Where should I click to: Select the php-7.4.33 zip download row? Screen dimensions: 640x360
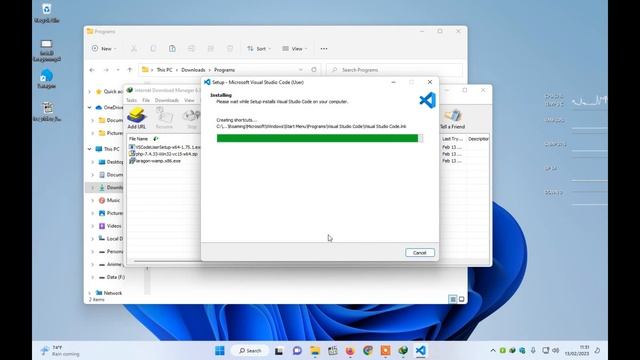click(x=164, y=154)
